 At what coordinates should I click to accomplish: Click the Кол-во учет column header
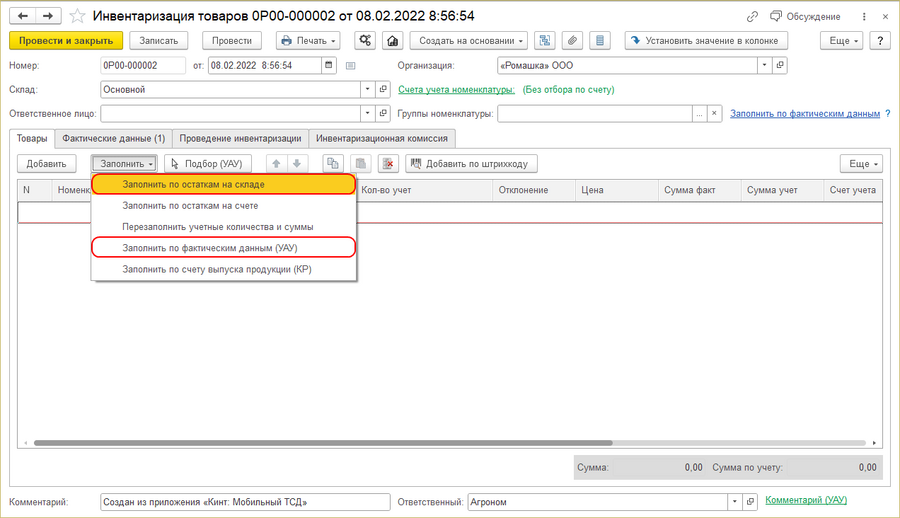[x=424, y=190]
